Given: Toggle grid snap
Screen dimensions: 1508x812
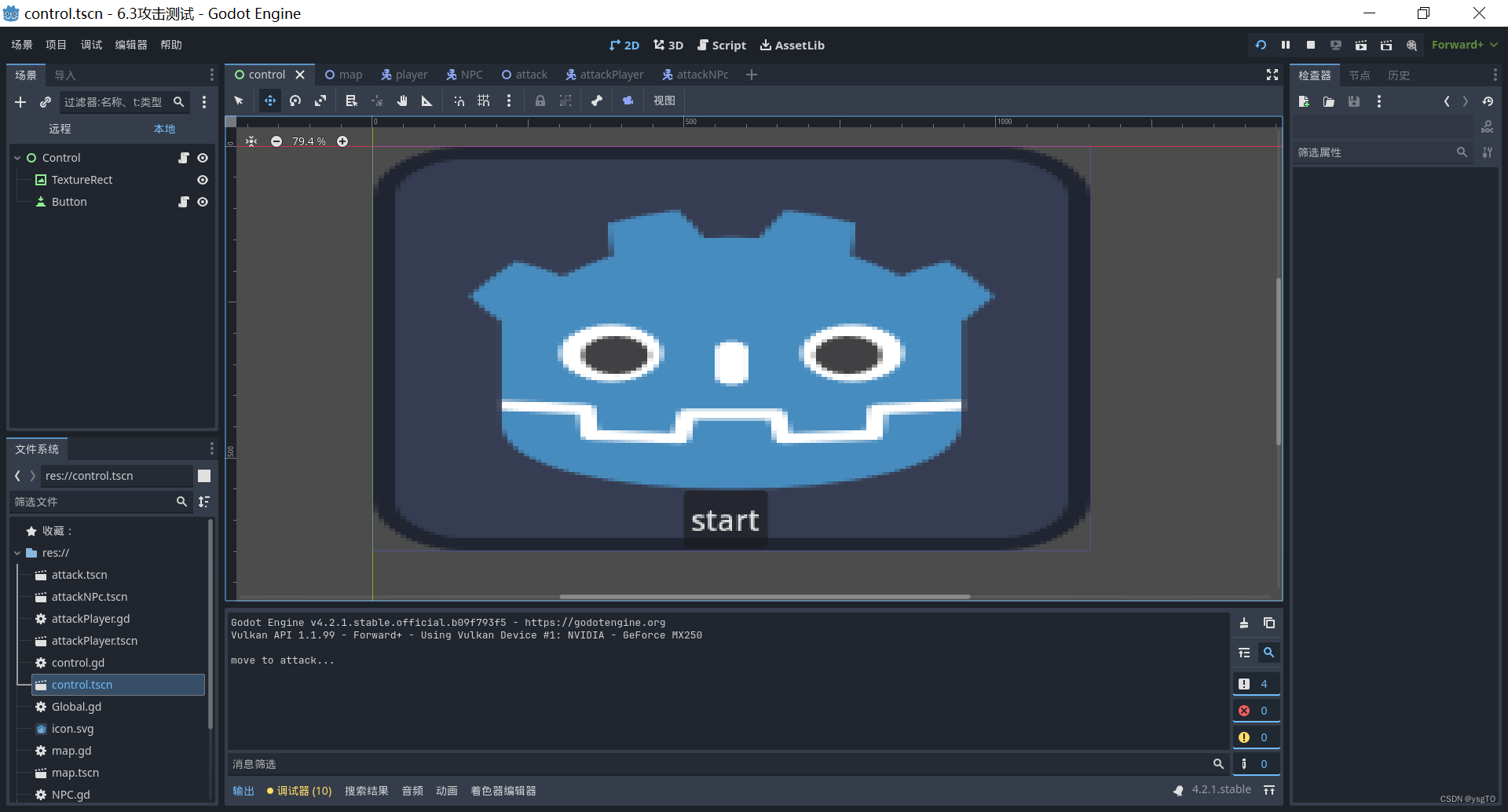Looking at the screenshot, I should click(x=484, y=101).
